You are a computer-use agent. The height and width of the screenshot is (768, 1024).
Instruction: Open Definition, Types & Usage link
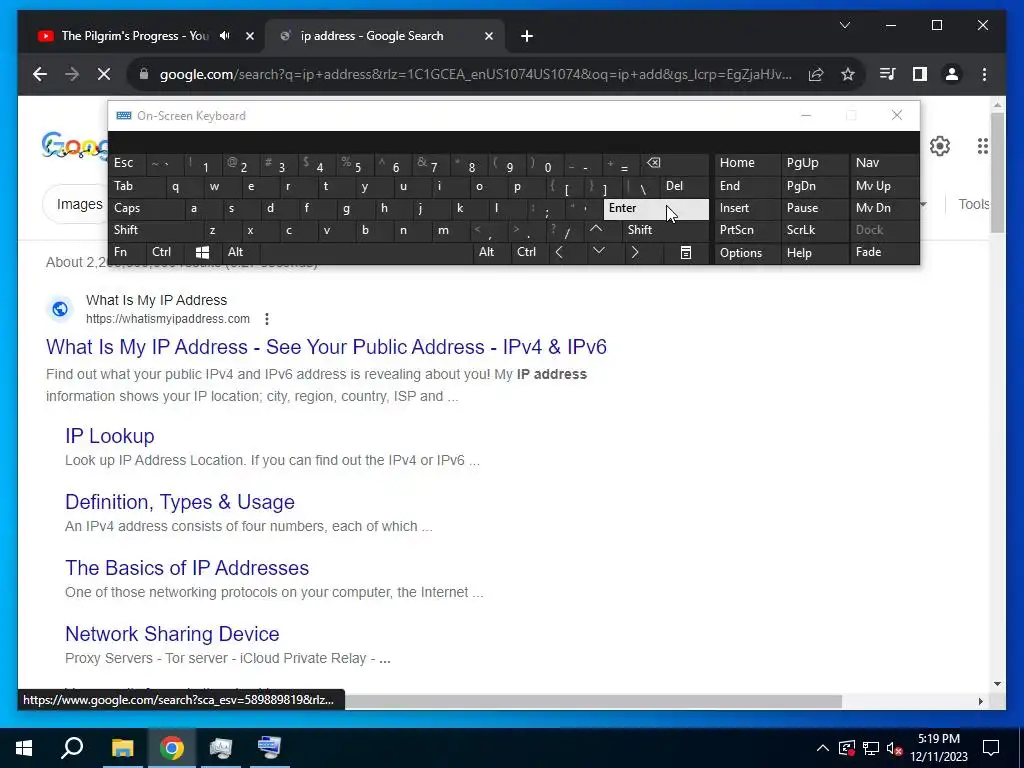180,502
